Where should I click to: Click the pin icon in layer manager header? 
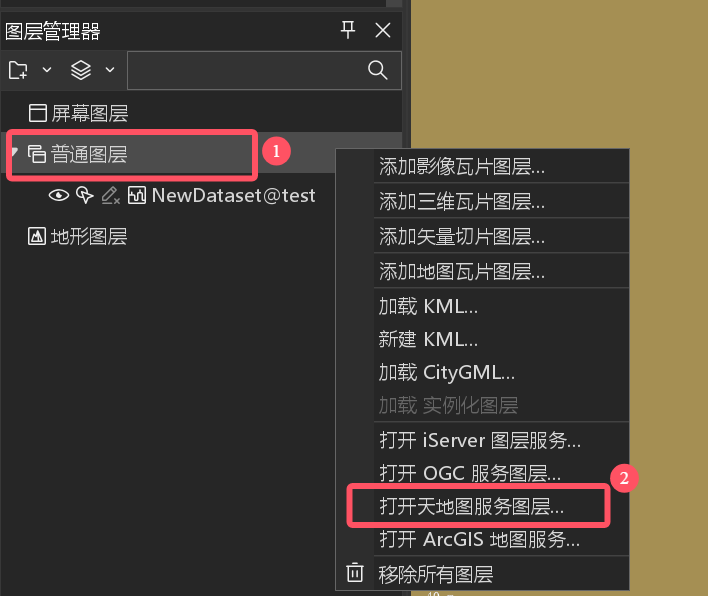tap(348, 30)
